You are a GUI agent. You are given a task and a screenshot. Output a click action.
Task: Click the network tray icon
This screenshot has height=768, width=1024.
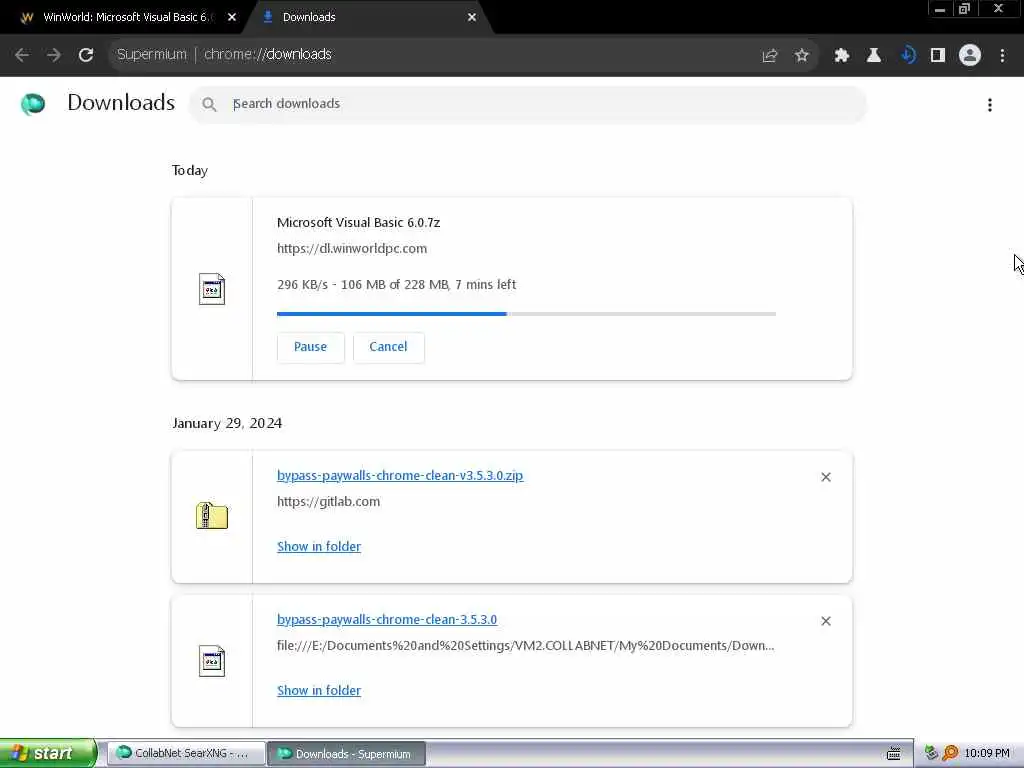tap(931, 754)
